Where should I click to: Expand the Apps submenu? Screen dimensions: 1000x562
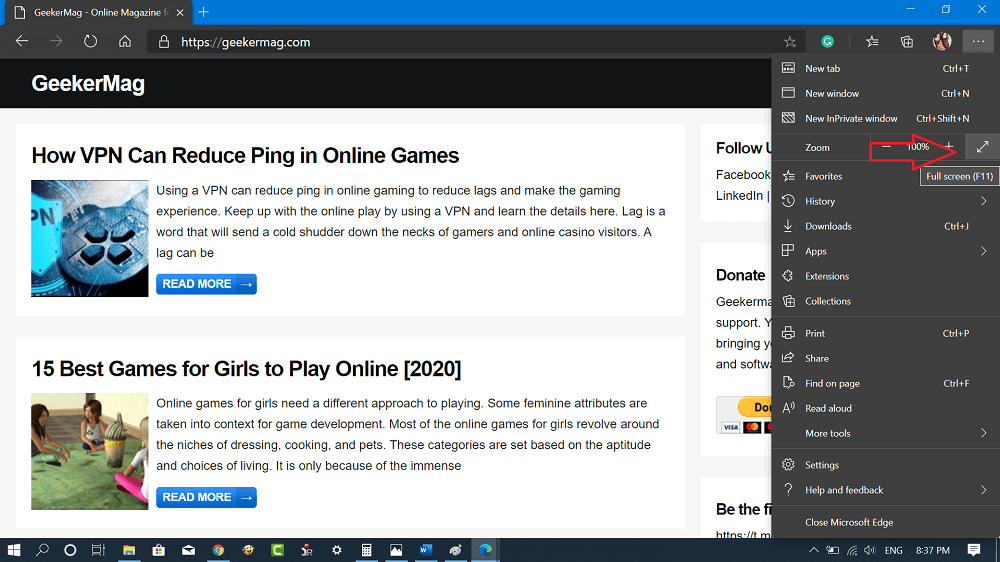(x=885, y=251)
